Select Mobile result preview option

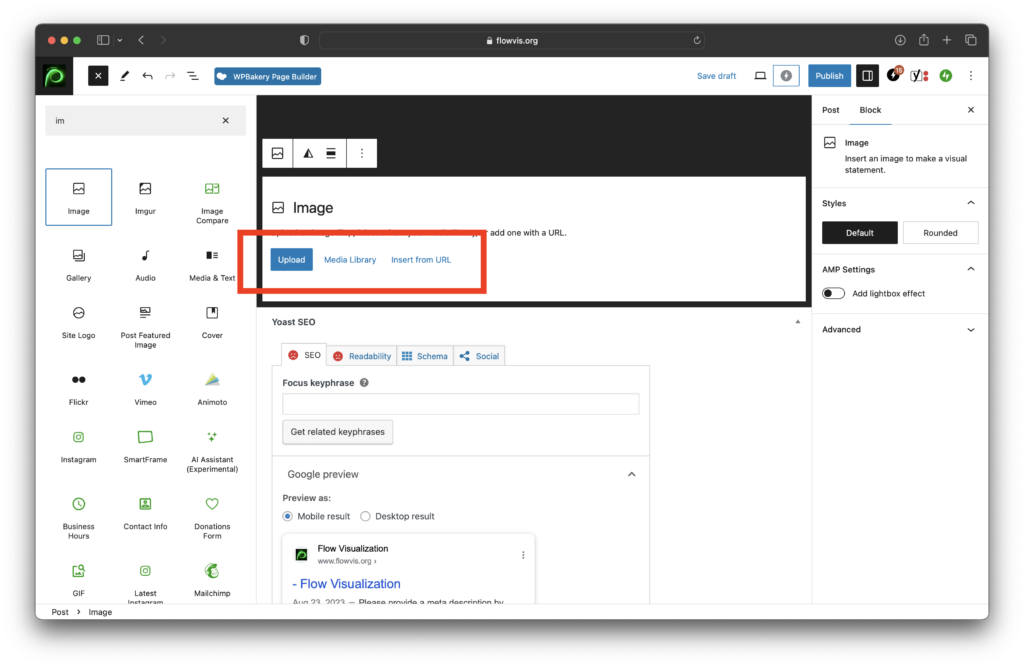pos(288,516)
